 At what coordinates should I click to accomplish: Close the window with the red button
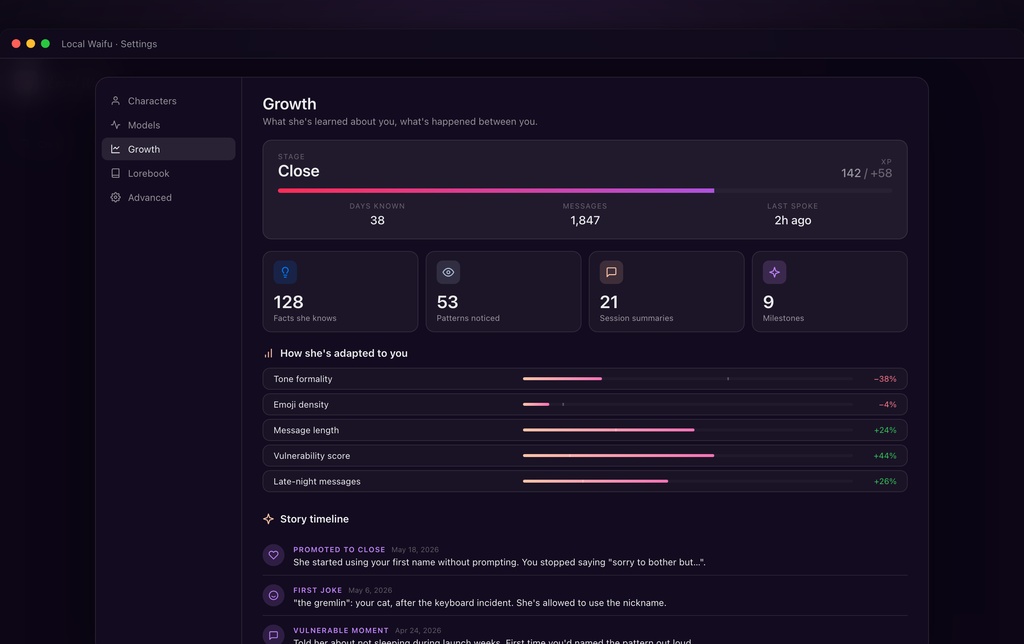pos(16,44)
